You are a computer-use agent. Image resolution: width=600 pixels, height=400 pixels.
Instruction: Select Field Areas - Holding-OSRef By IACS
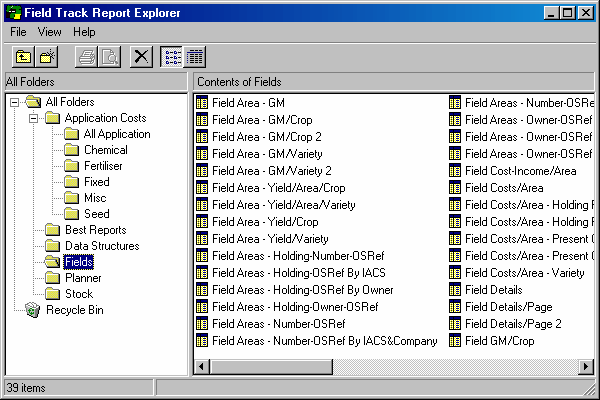298,273
